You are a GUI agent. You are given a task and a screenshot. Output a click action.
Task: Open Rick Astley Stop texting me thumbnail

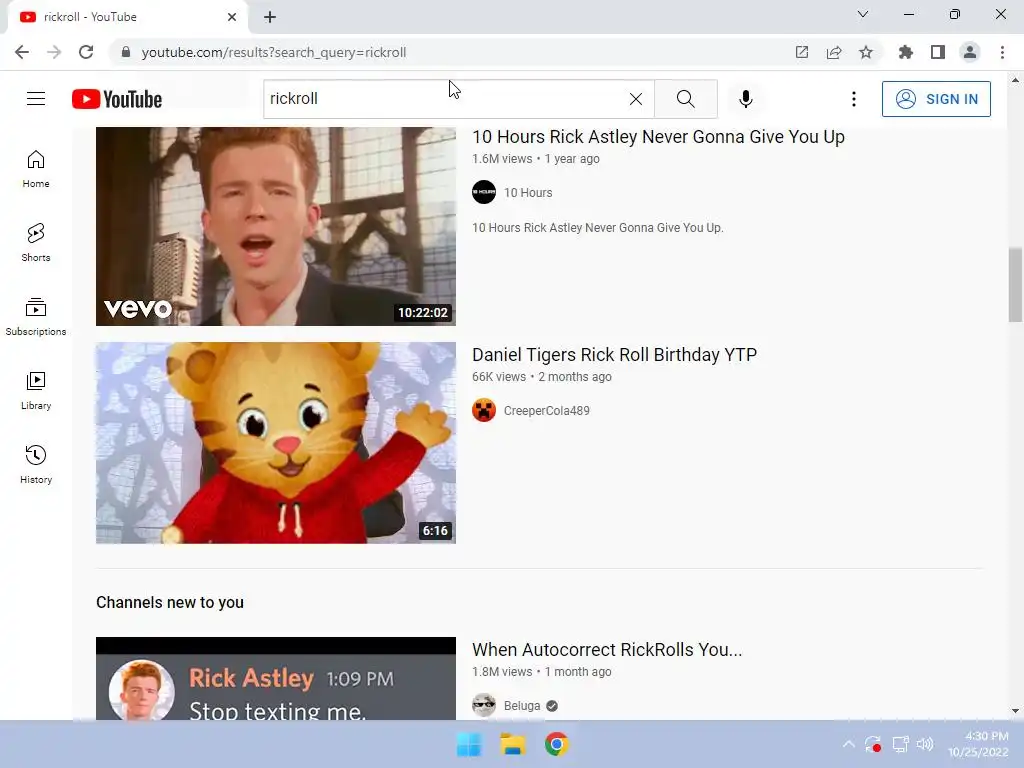(276, 679)
